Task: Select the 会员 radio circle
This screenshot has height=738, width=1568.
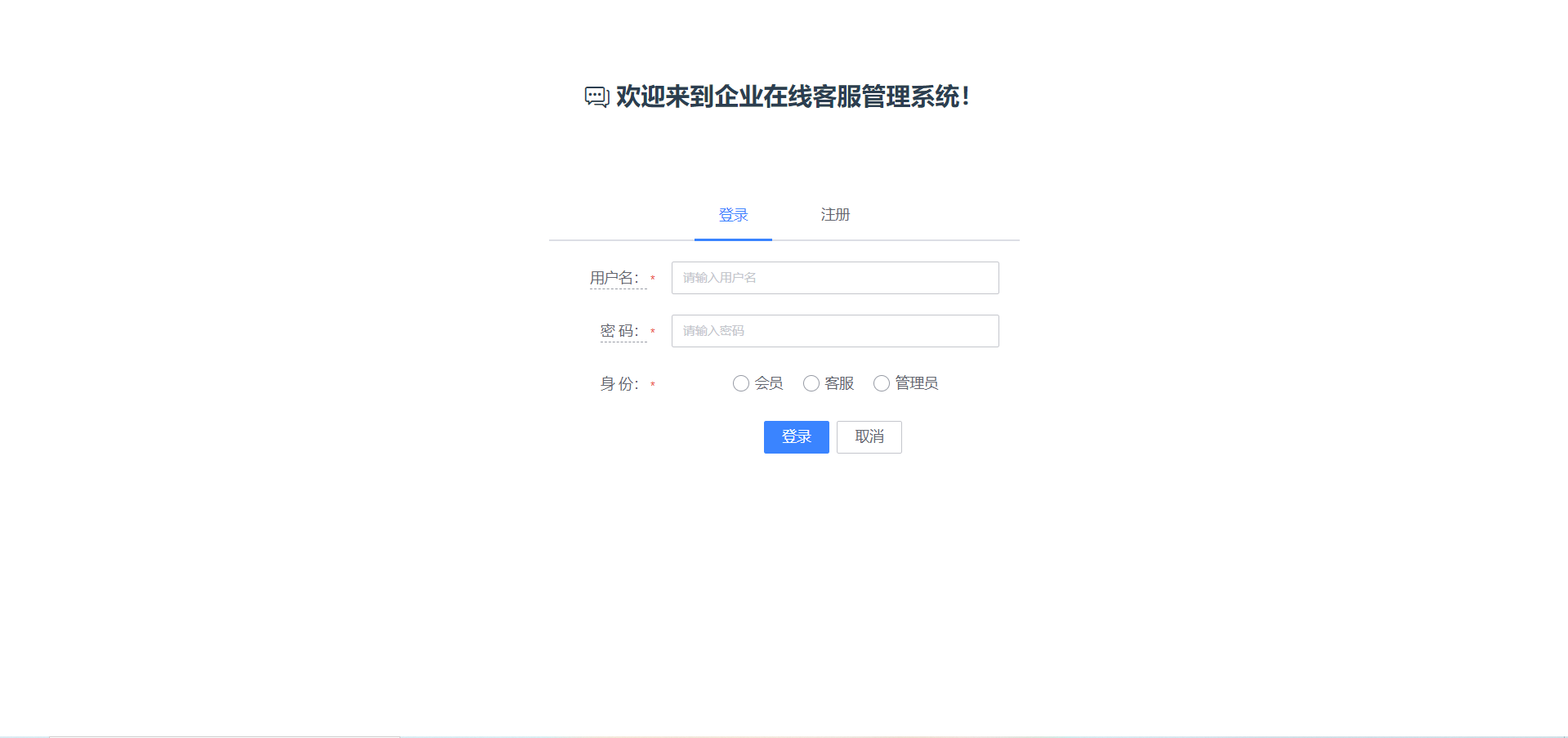Action: tap(741, 383)
